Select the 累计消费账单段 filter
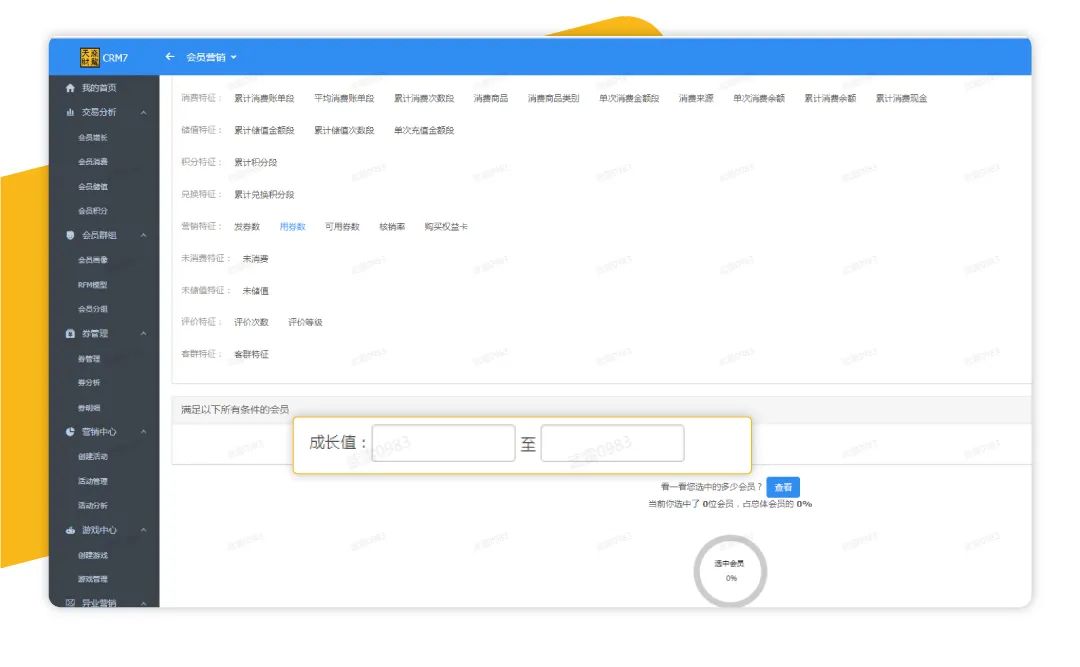 264,99
